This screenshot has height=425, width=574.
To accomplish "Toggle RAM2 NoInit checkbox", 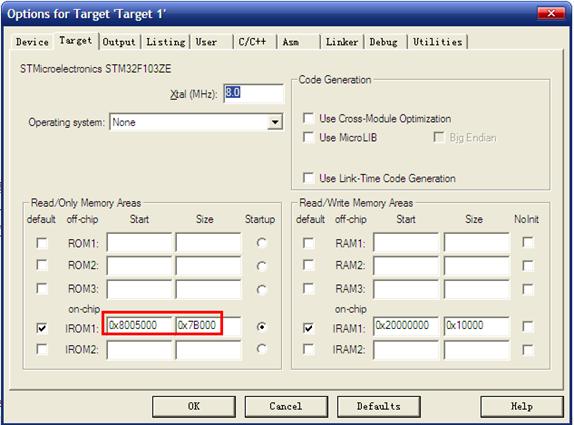I will 528,266.
